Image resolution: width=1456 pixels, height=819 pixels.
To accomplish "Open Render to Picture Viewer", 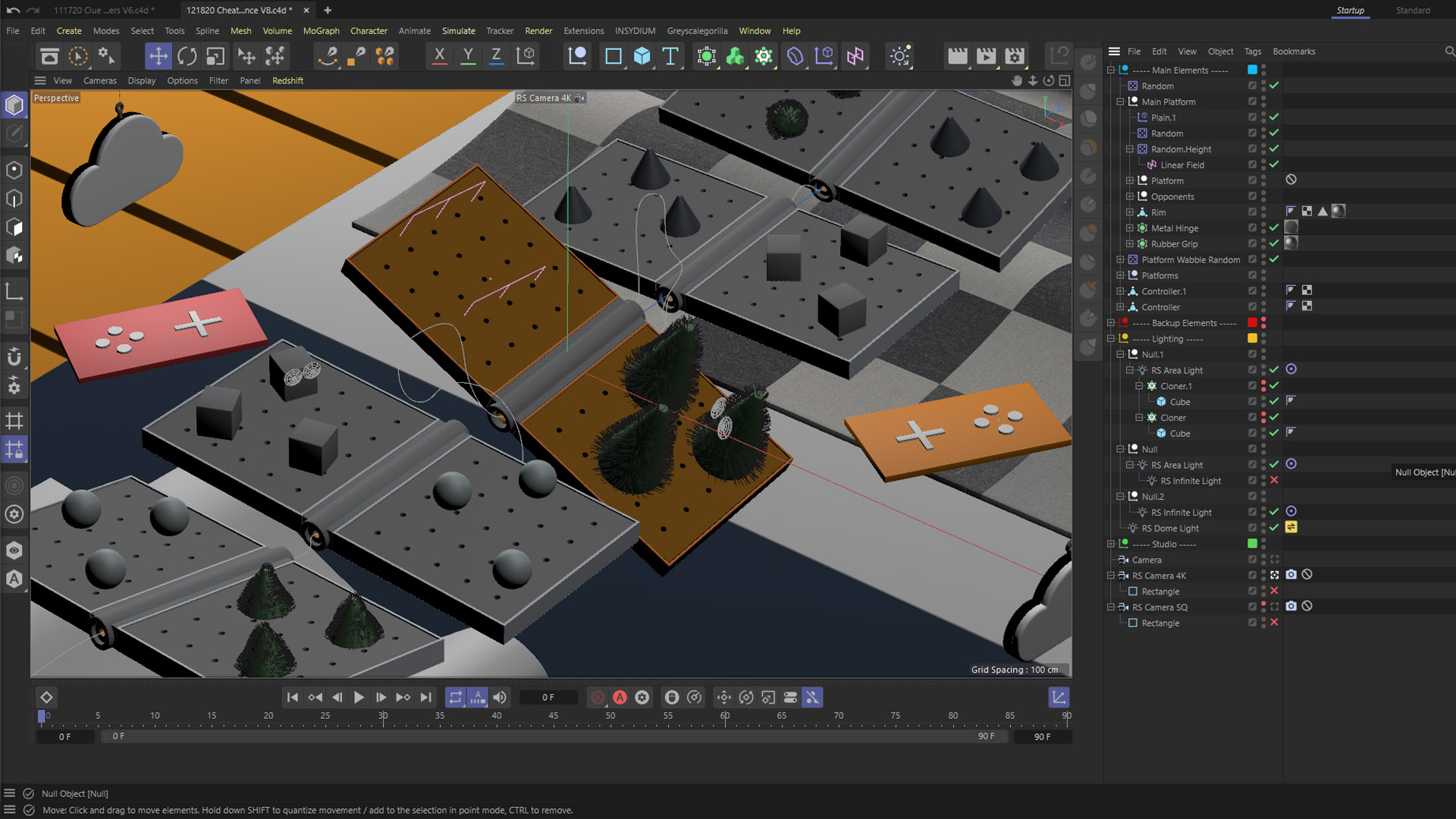I will pyautogui.click(x=986, y=56).
